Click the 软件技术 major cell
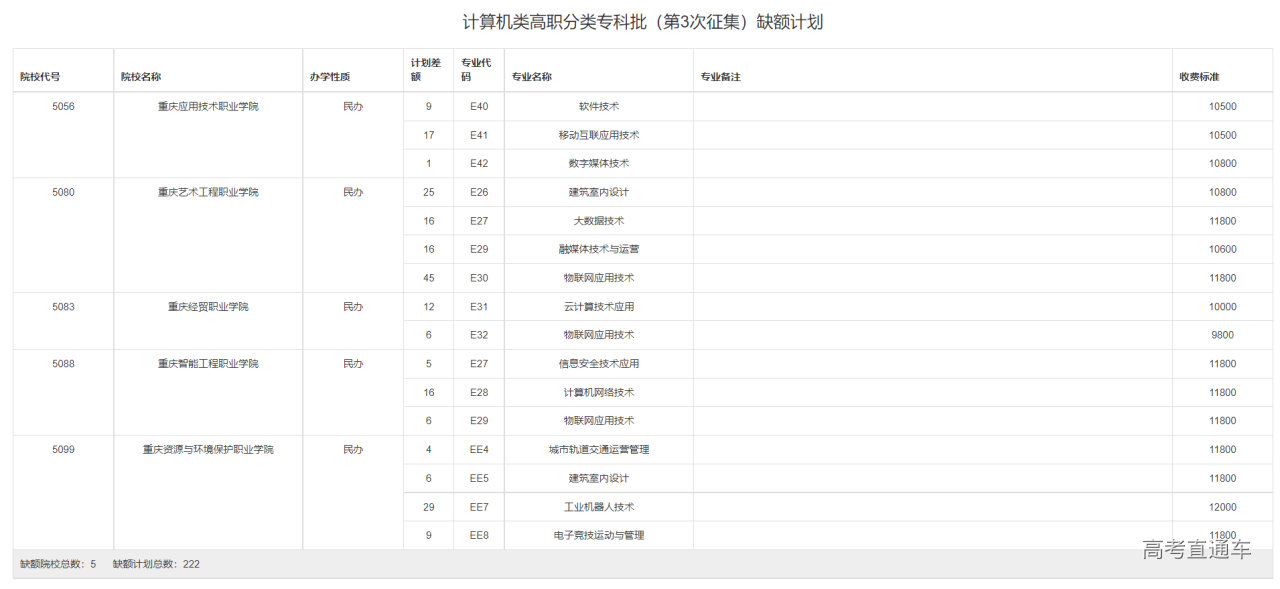The height and width of the screenshot is (589, 1280). click(x=598, y=106)
